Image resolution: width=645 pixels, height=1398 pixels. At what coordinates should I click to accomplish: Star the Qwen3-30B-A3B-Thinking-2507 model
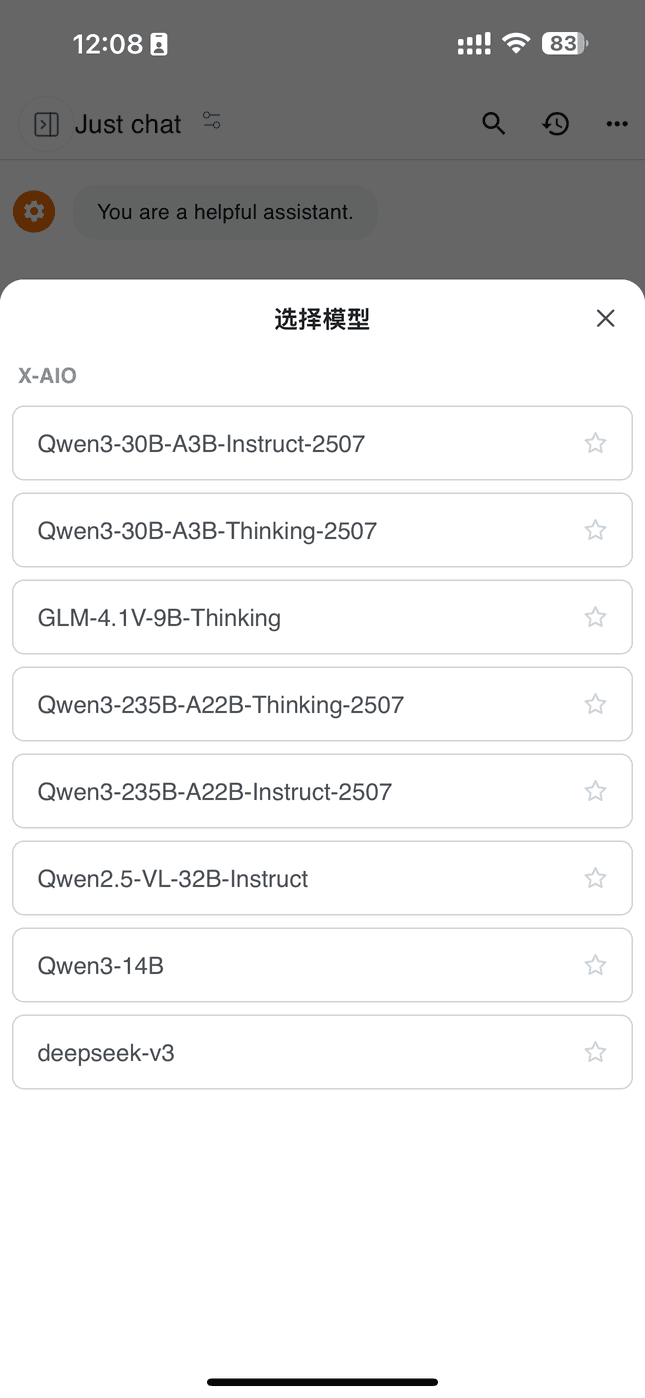click(595, 530)
